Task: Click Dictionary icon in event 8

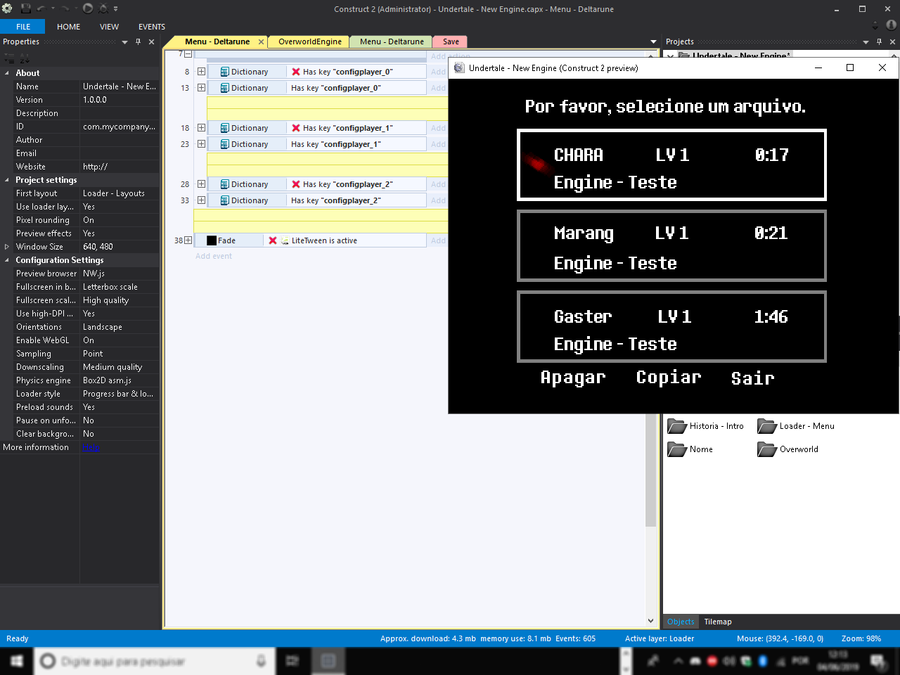Action: click(x=224, y=72)
